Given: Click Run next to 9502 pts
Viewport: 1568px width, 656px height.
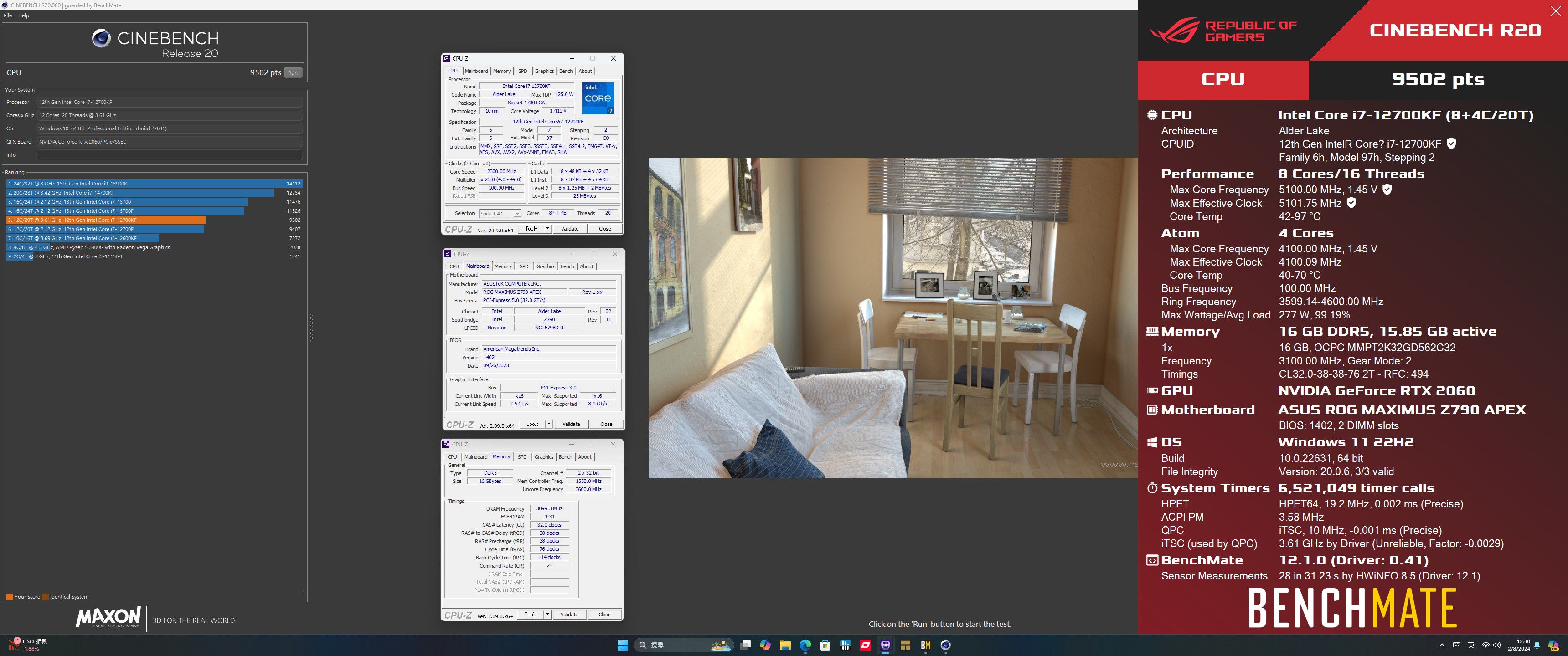Looking at the screenshot, I should click(x=294, y=72).
